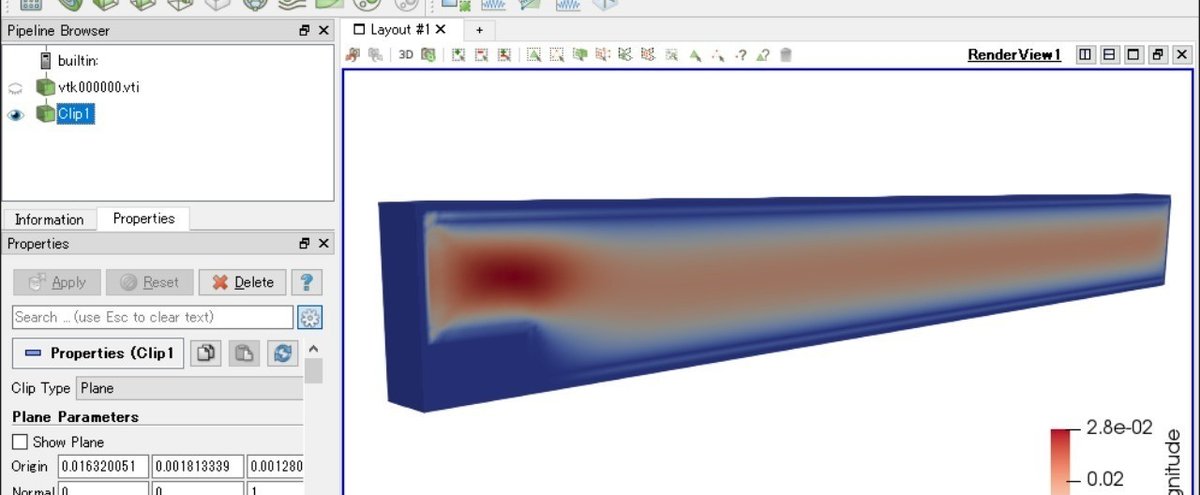Toggle visibility eye of vtk000000.vti
The width and height of the screenshot is (1200, 495).
pyautogui.click(x=15, y=88)
